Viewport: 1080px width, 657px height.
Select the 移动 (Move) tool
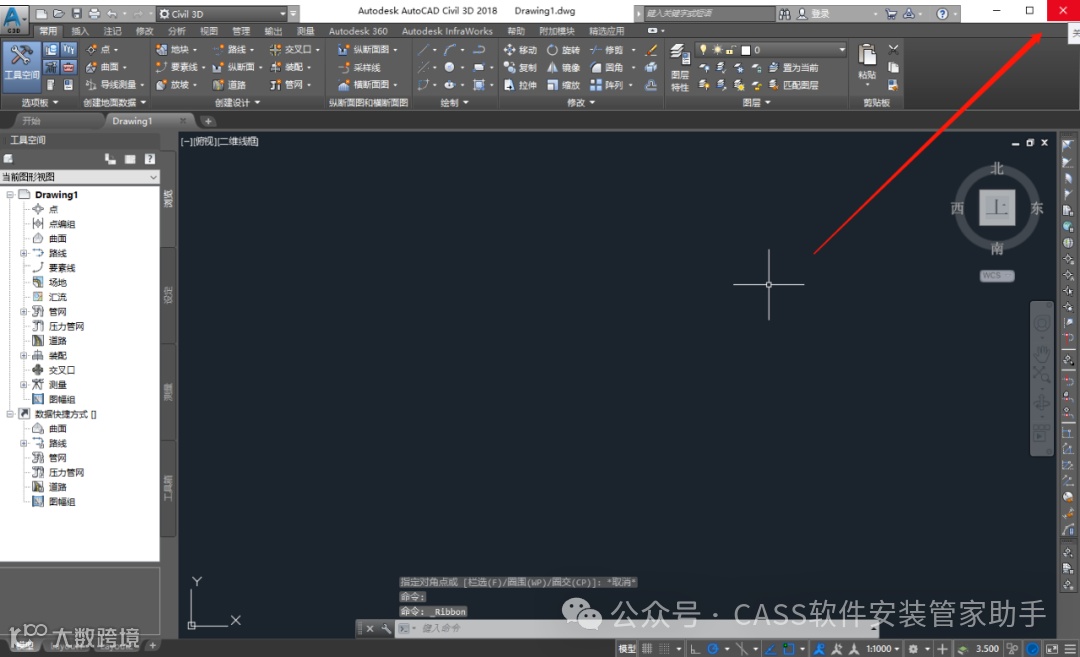(520, 50)
